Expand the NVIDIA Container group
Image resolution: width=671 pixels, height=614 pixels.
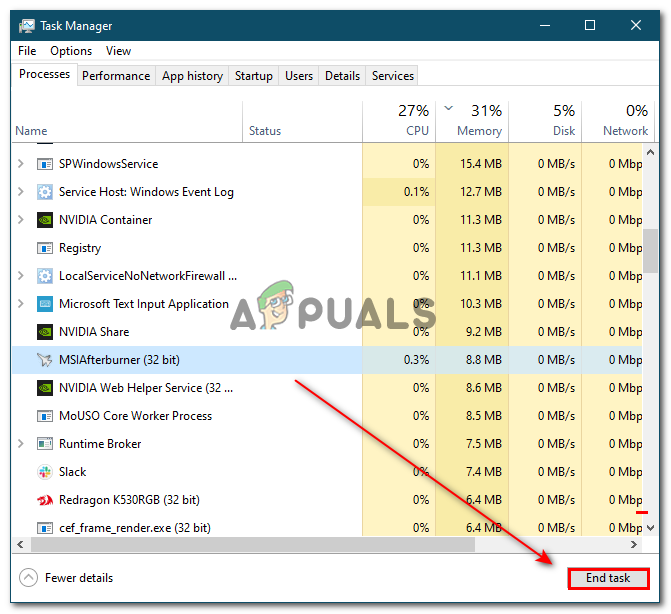[x=21, y=220]
